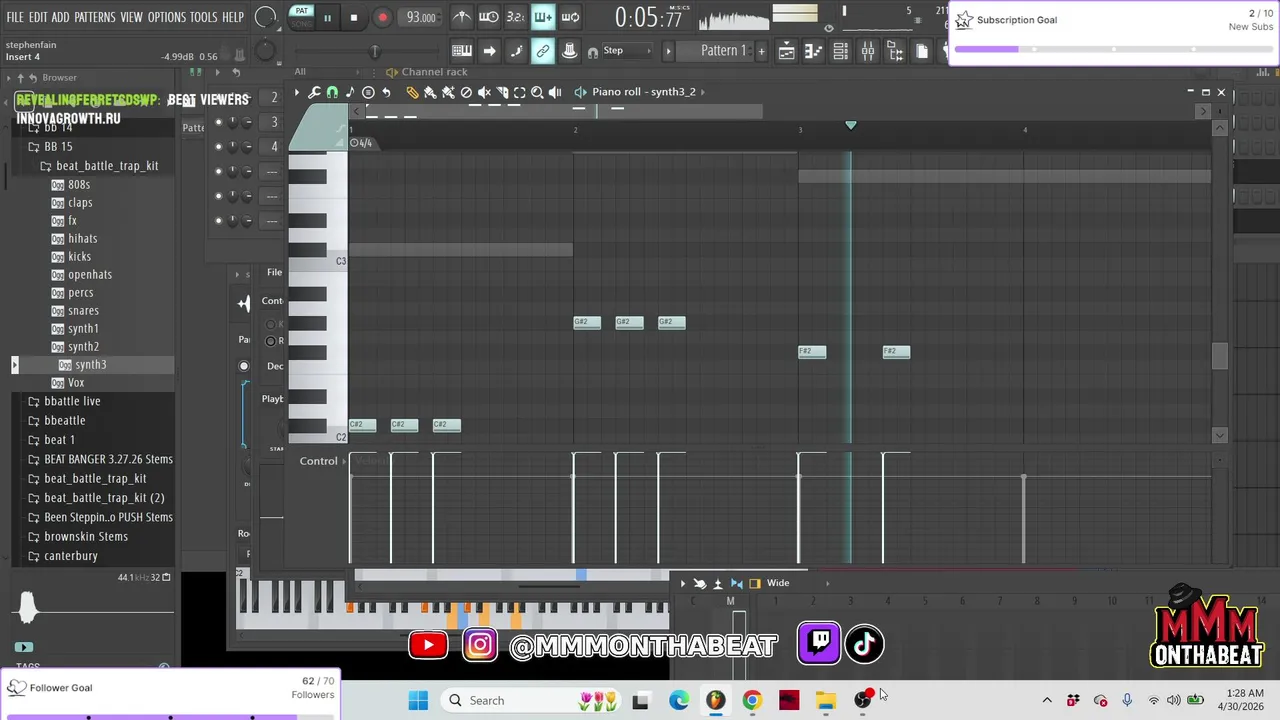Open the channel rack window icon
This screenshot has width=1280, height=720.
pos(841,51)
